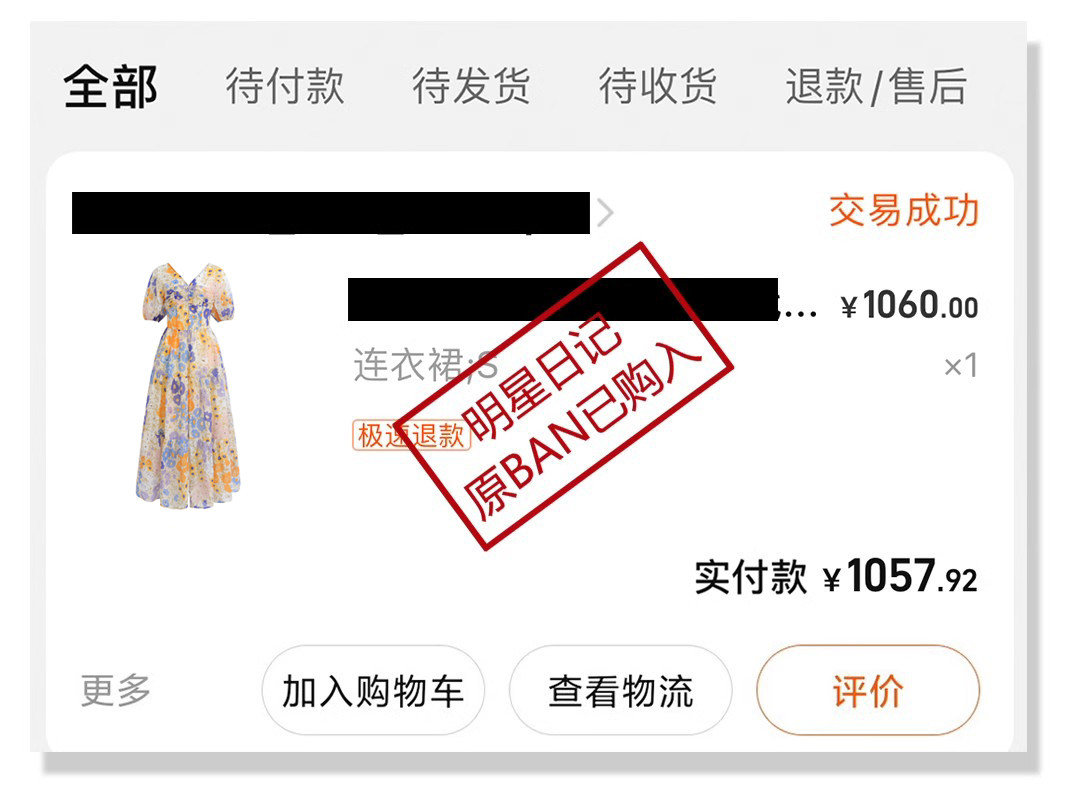Viewport: 1065px width, 792px height.
Task: Open the floral dress product thumbnail
Action: pos(188,384)
